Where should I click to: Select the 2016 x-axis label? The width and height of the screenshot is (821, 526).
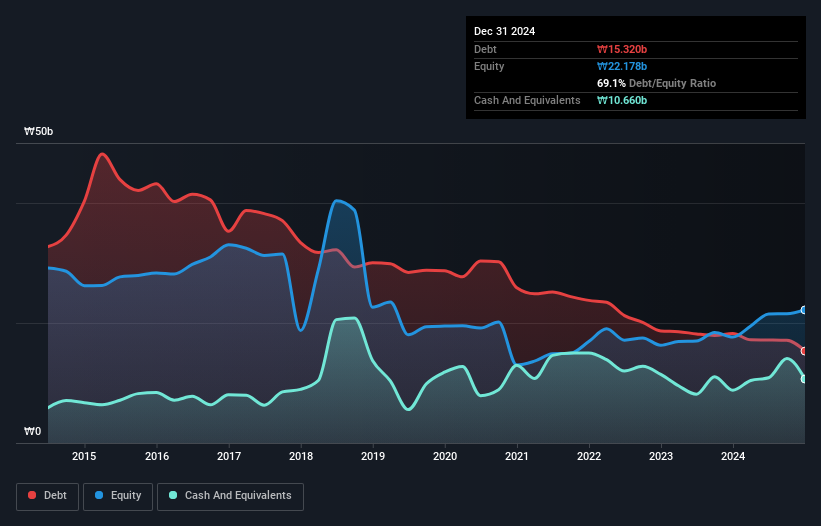click(157, 456)
